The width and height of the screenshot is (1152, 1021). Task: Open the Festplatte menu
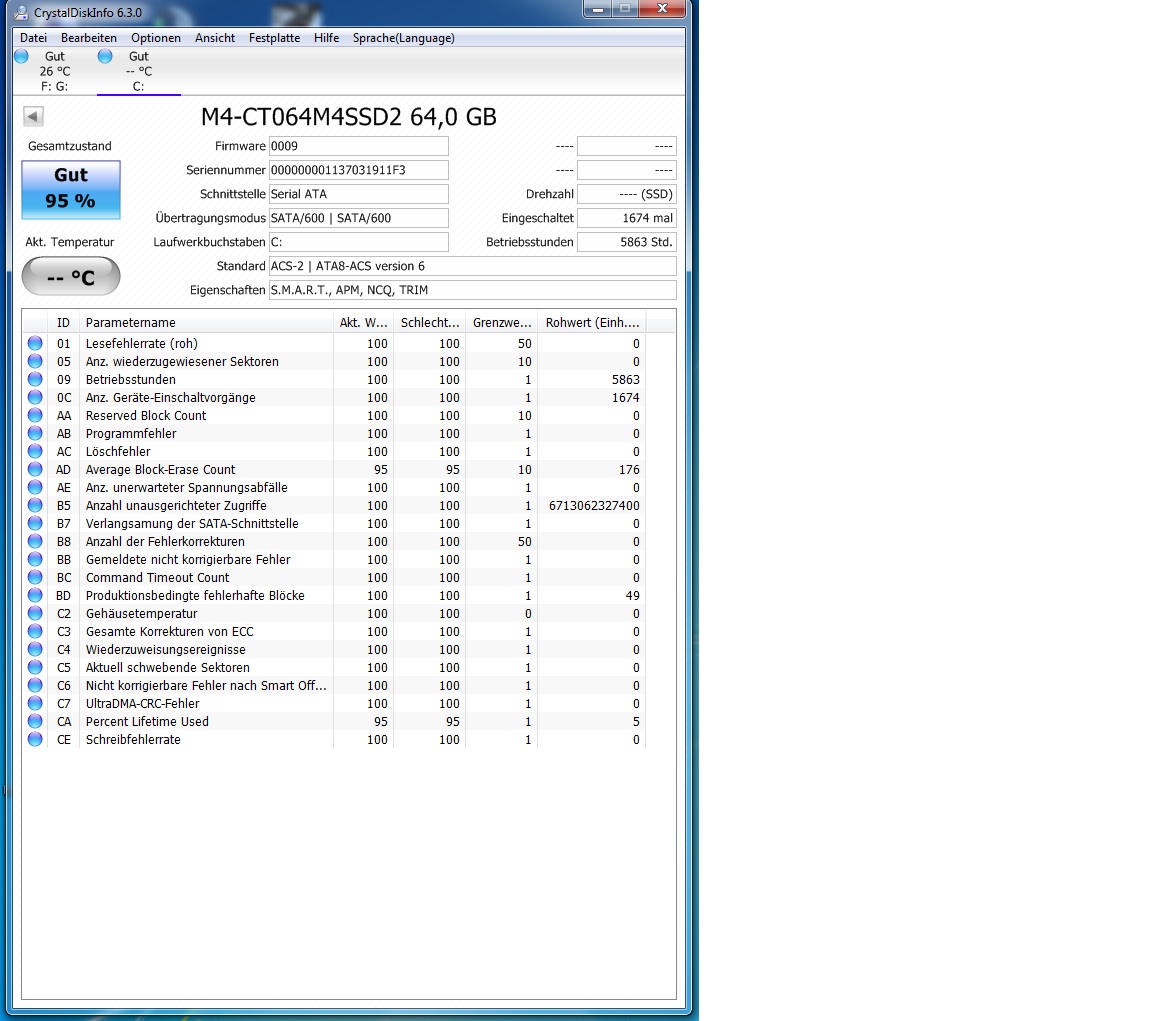(274, 37)
